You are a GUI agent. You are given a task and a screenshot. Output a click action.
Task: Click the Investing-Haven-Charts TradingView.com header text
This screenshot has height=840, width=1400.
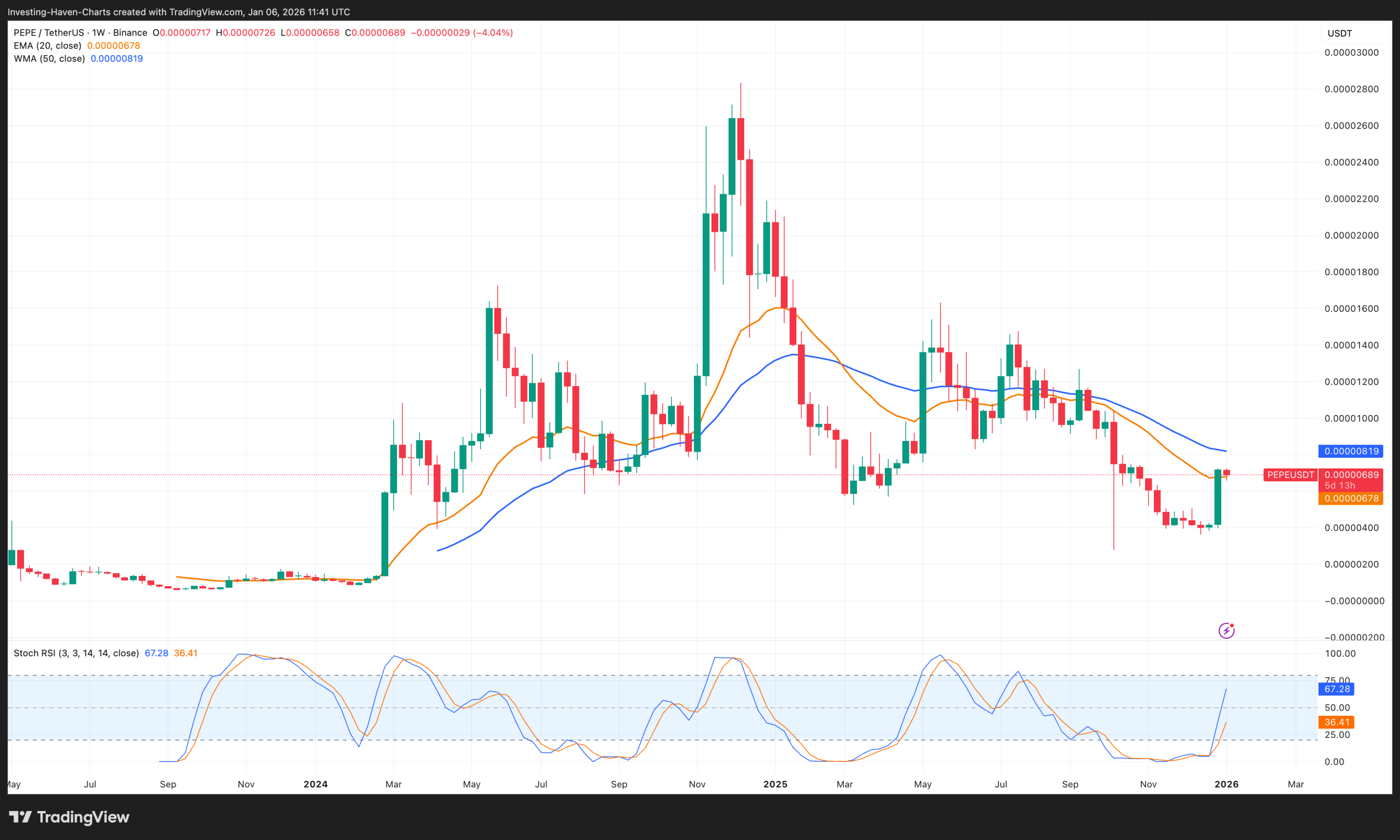coord(178,12)
